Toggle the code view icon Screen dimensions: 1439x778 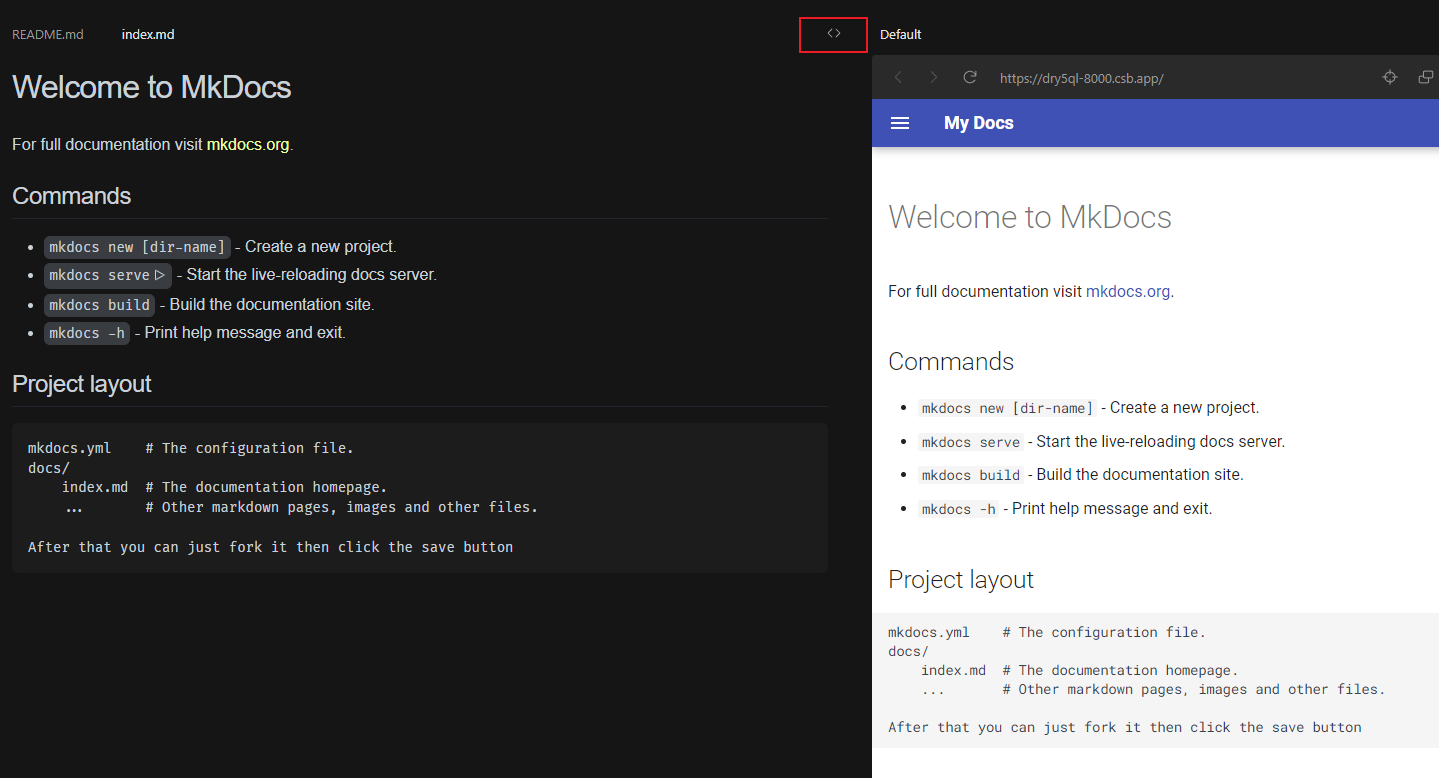click(x=833, y=34)
